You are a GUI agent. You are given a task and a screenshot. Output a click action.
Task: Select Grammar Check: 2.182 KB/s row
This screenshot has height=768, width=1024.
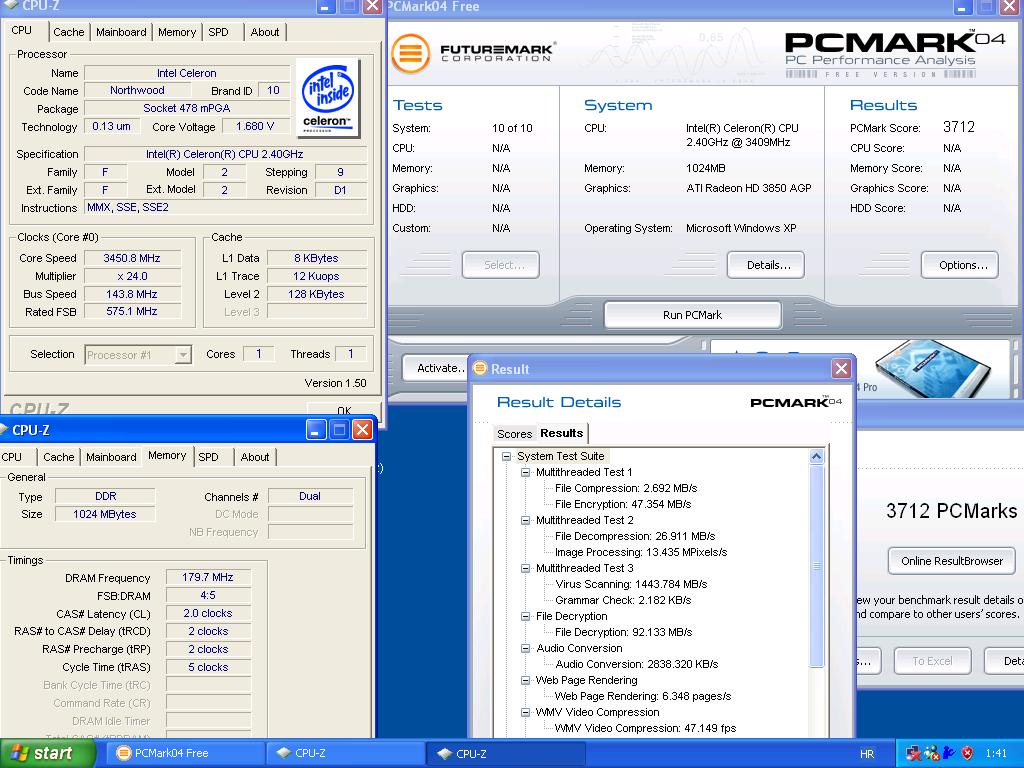click(x=622, y=600)
